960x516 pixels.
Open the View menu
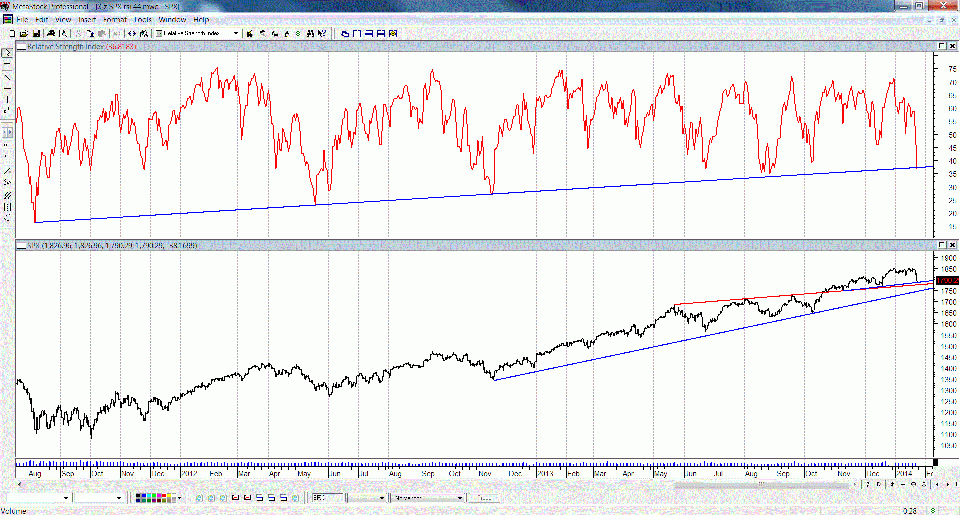click(x=63, y=20)
